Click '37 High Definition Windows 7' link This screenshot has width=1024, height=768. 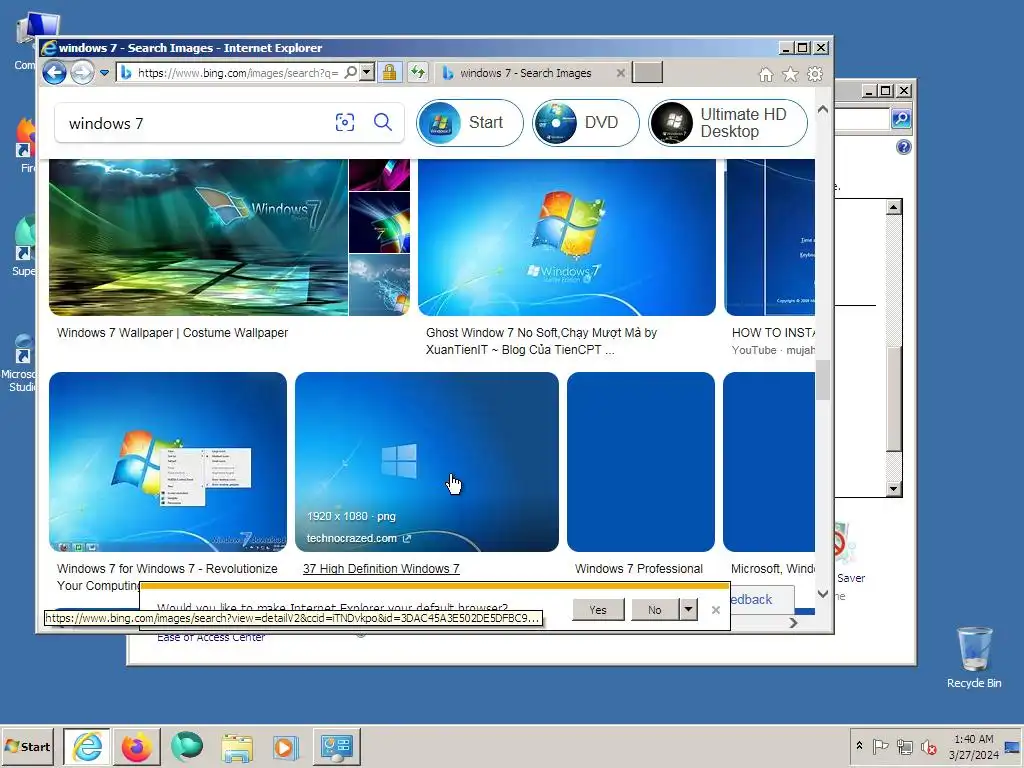point(381,569)
